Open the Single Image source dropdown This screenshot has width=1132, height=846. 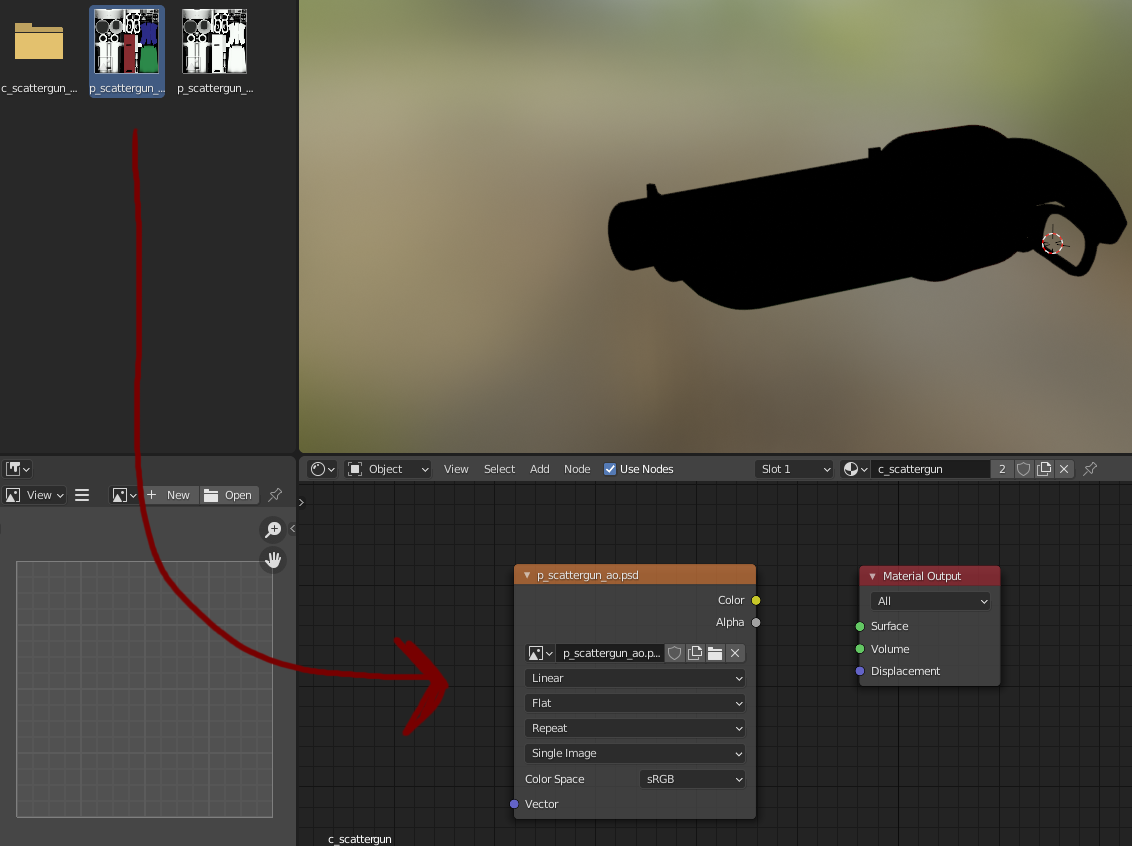click(635, 754)
